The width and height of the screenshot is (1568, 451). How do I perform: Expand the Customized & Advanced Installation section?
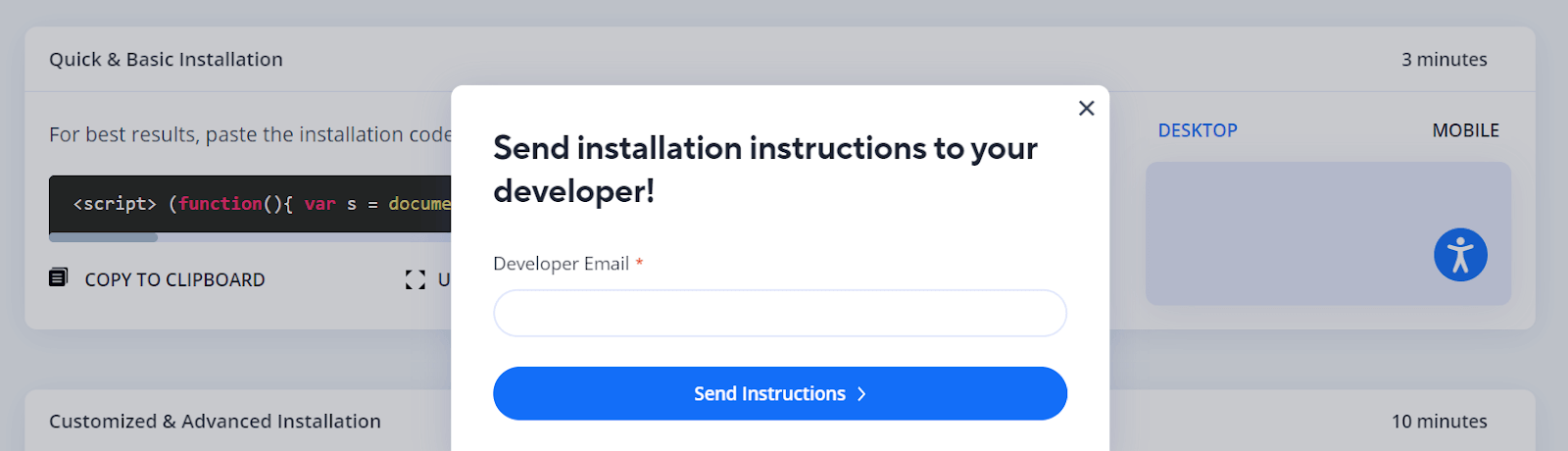click(x=215, y=422)
